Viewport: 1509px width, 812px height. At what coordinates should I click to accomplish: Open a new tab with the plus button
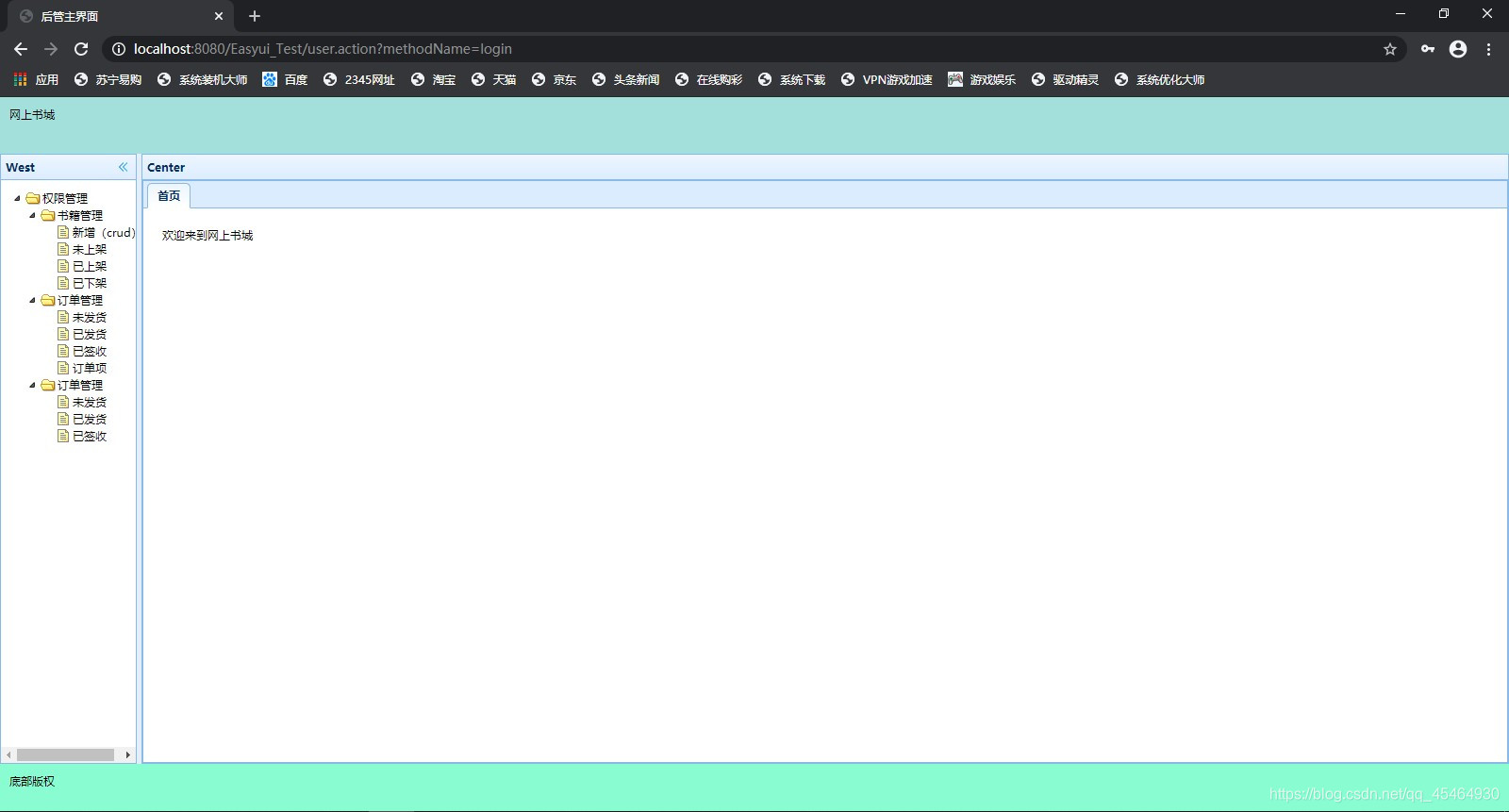point(254,16)
